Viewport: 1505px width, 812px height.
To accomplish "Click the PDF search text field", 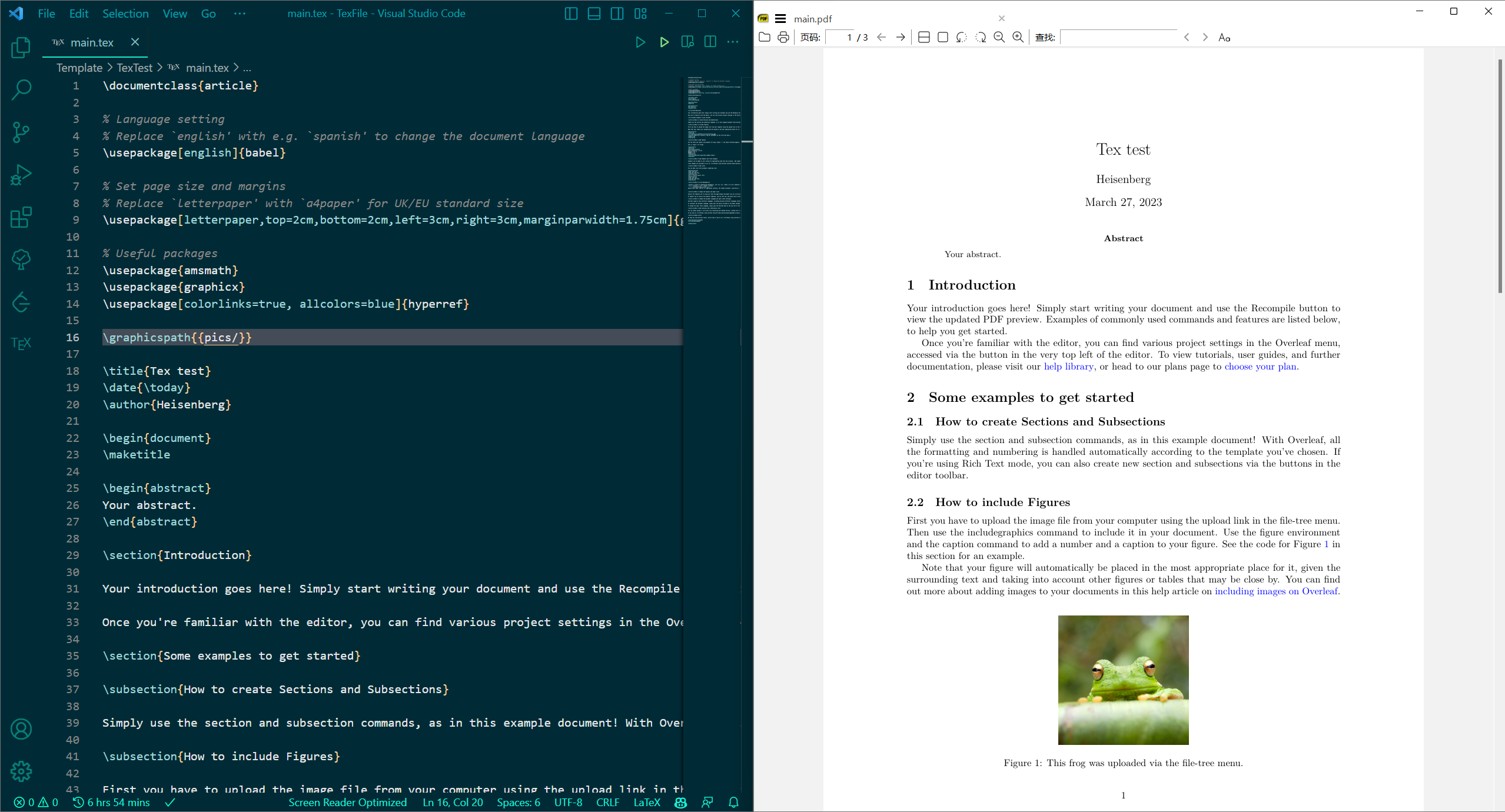I will (1118, 38).
